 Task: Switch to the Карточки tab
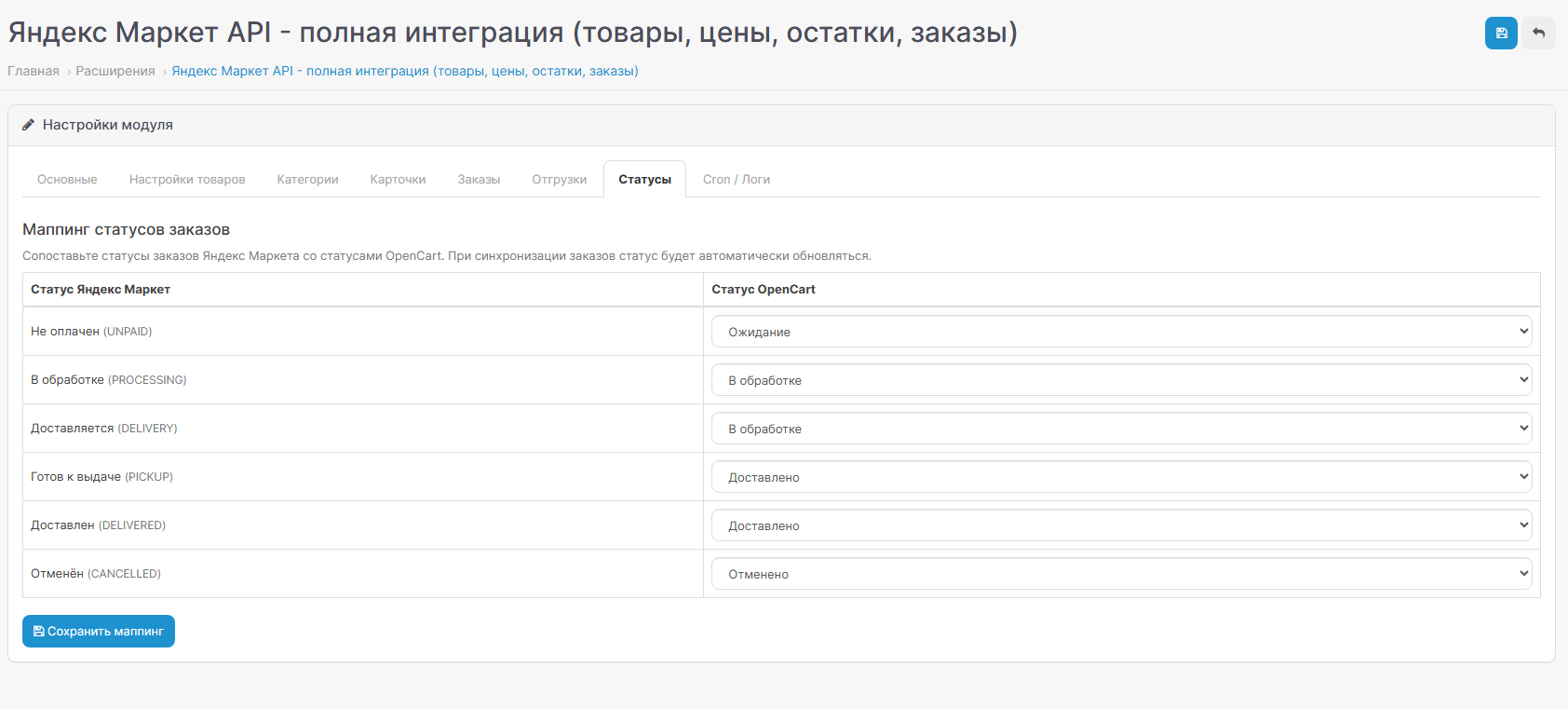pos(398,180)
